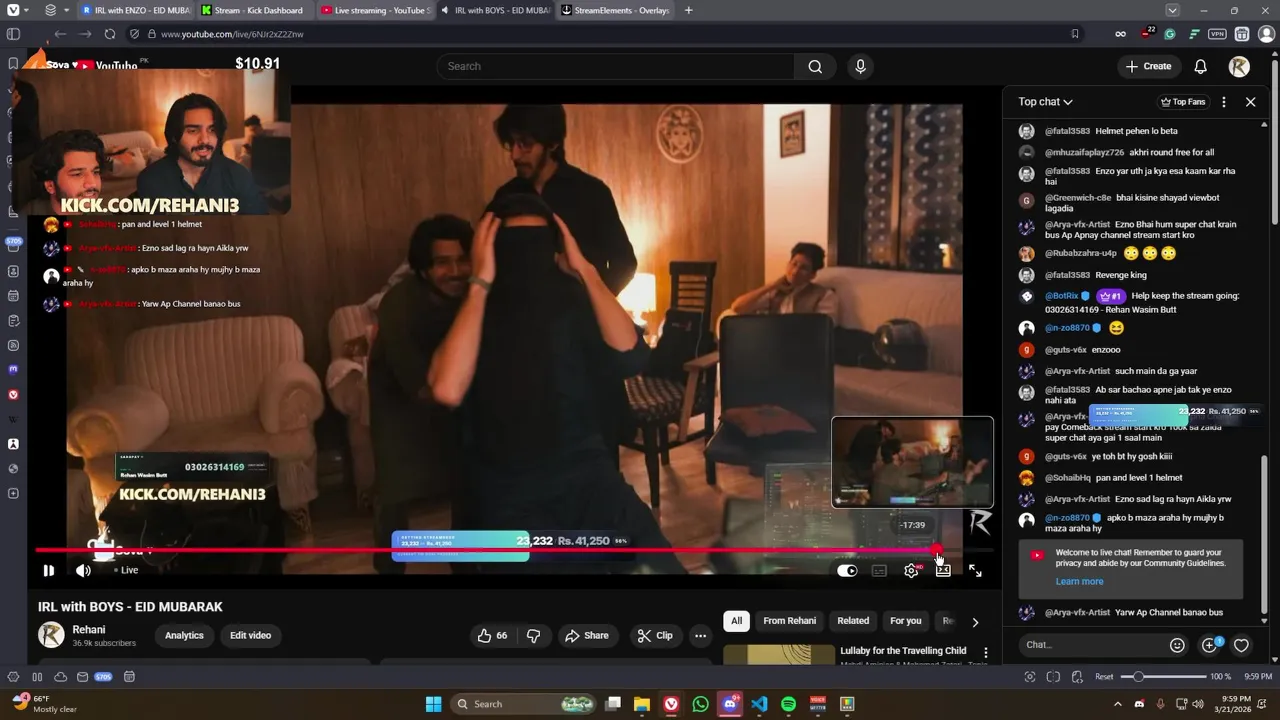
Task: Switch player to theater mode
Action: coord(943,571)
